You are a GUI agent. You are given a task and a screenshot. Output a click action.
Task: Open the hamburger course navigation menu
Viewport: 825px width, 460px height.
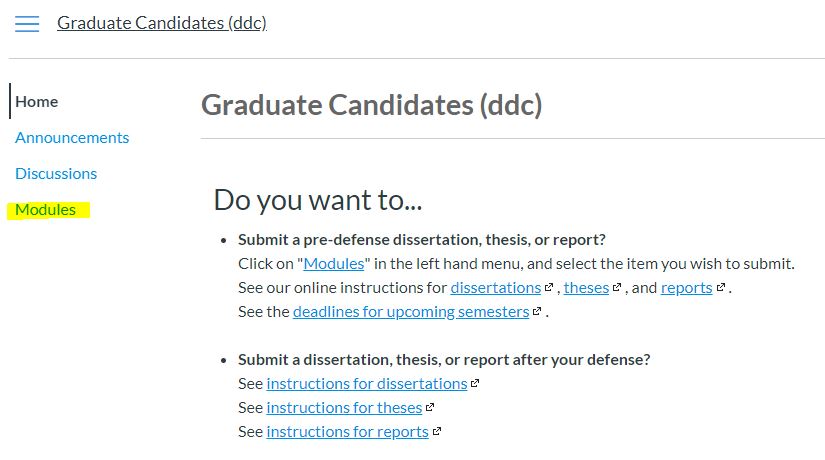pos(27,24)
